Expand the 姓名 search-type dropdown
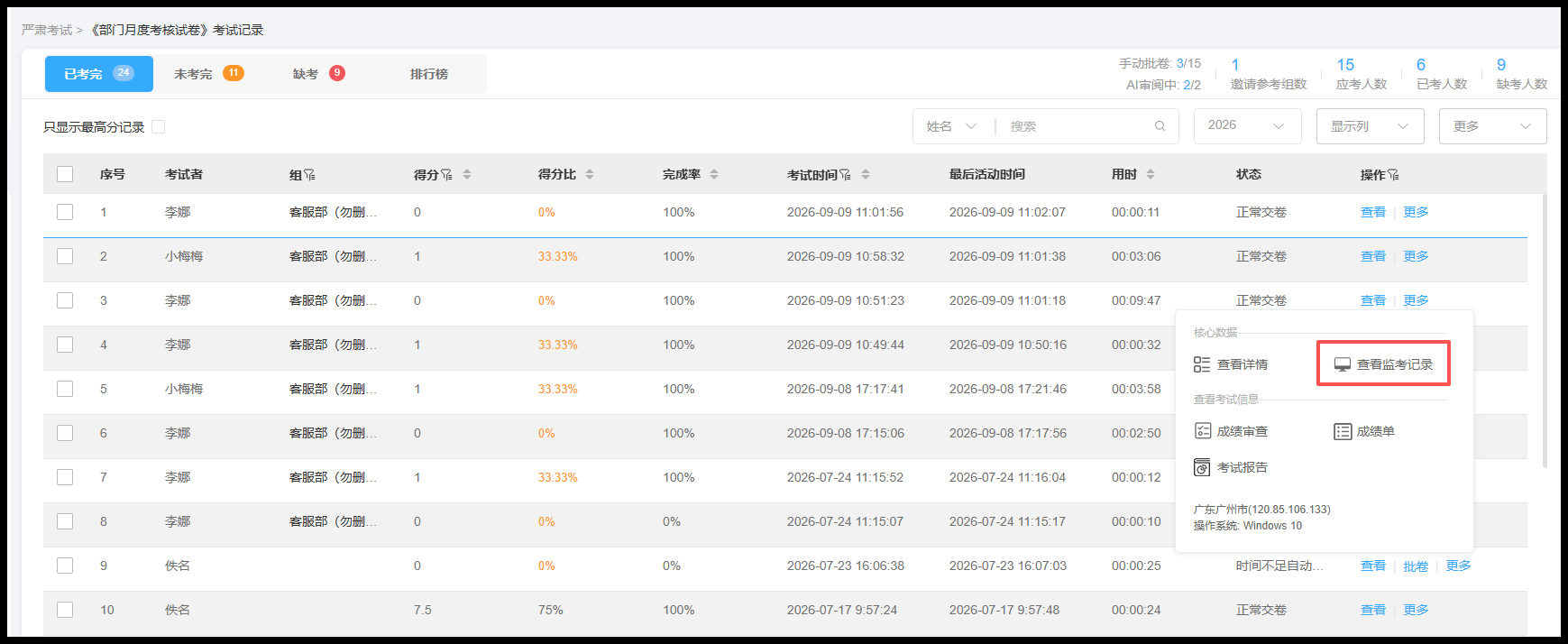 [952, 126]
